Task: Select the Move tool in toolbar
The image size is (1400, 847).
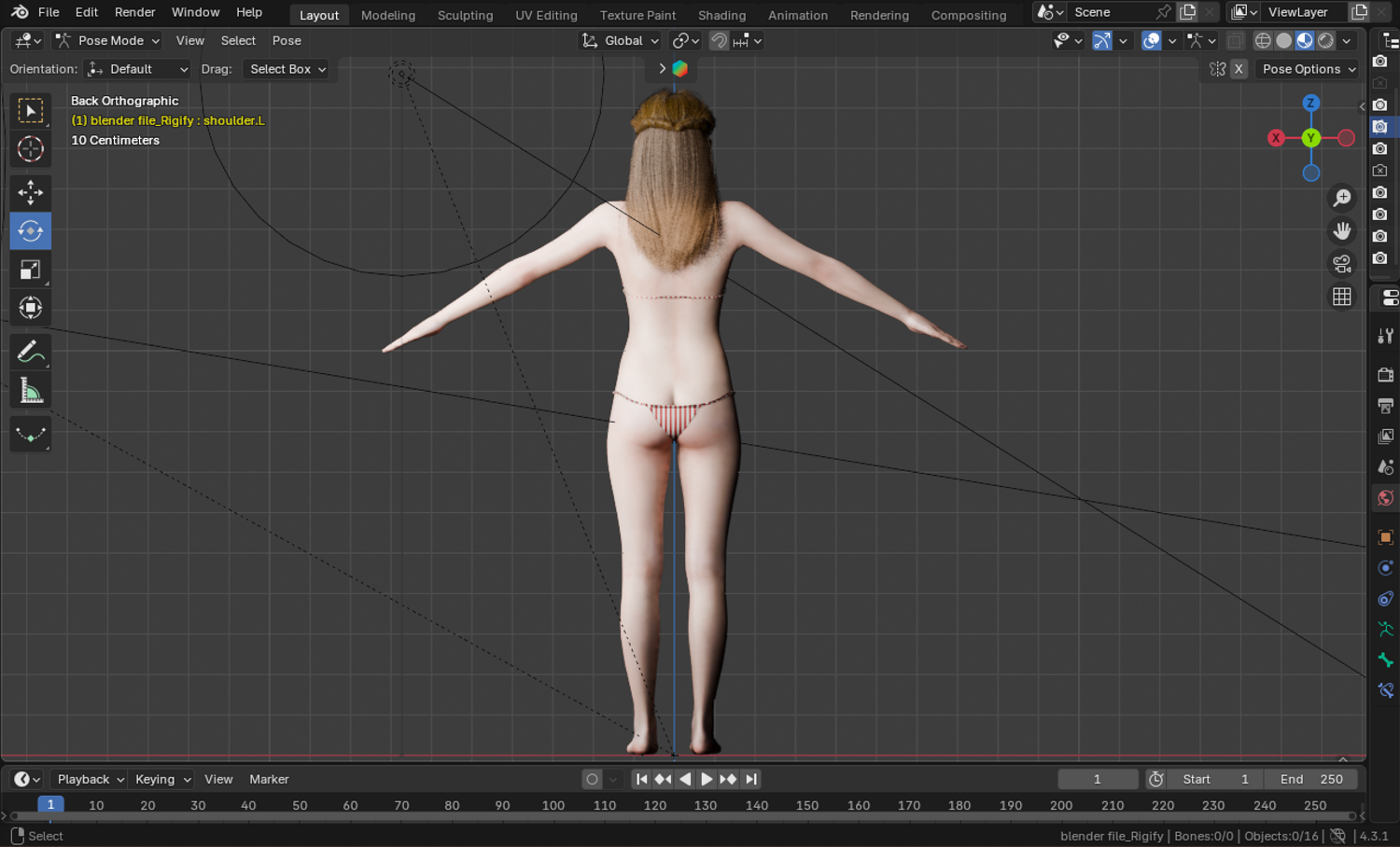Action: (30, 192)
